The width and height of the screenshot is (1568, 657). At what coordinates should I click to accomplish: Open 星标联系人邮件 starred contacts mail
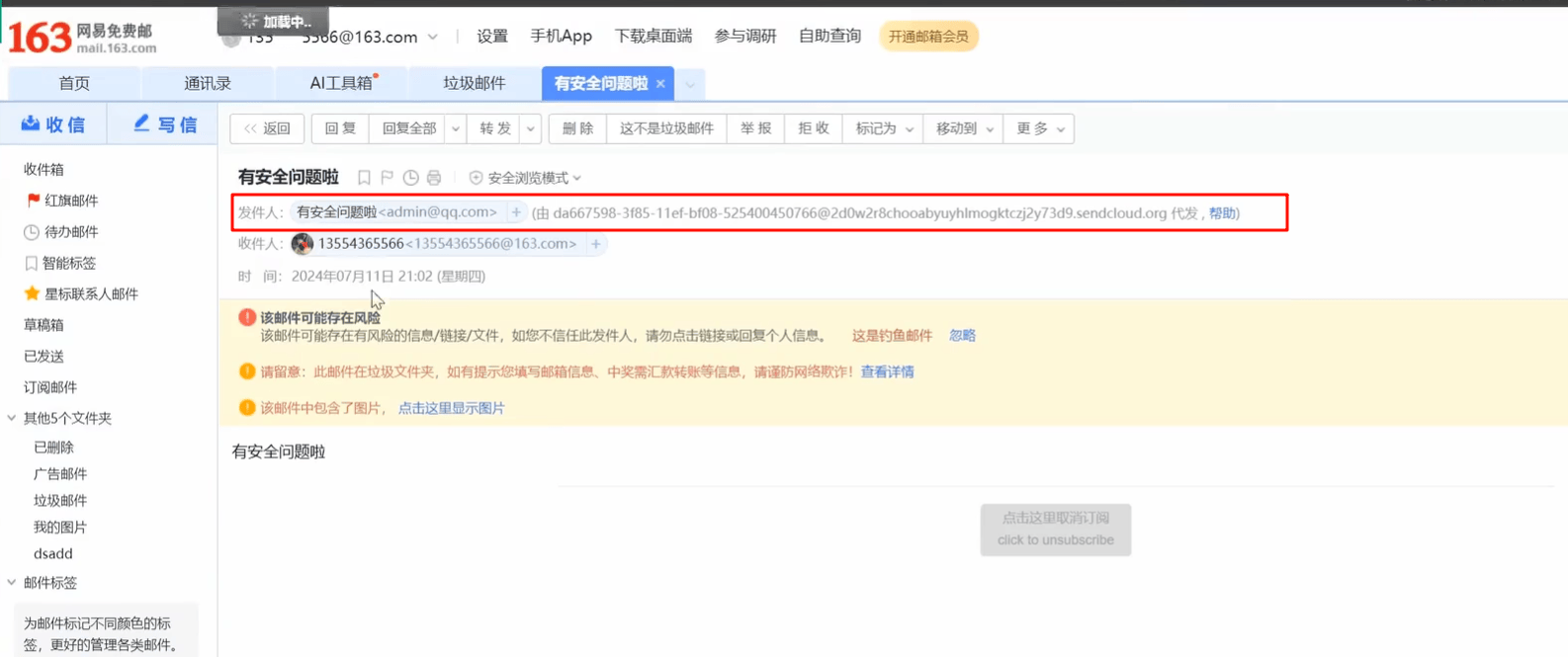81,293
